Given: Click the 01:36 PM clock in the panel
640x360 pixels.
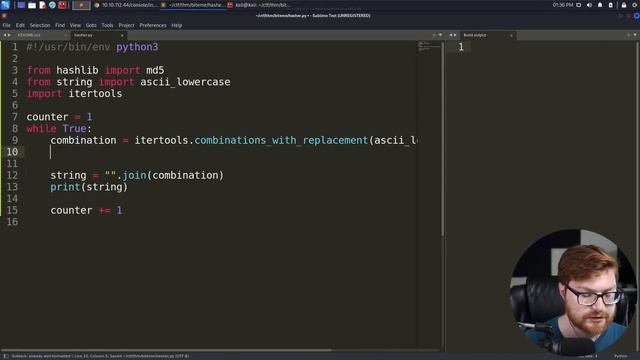Looking at the screenshot, I should pos(563,5).
